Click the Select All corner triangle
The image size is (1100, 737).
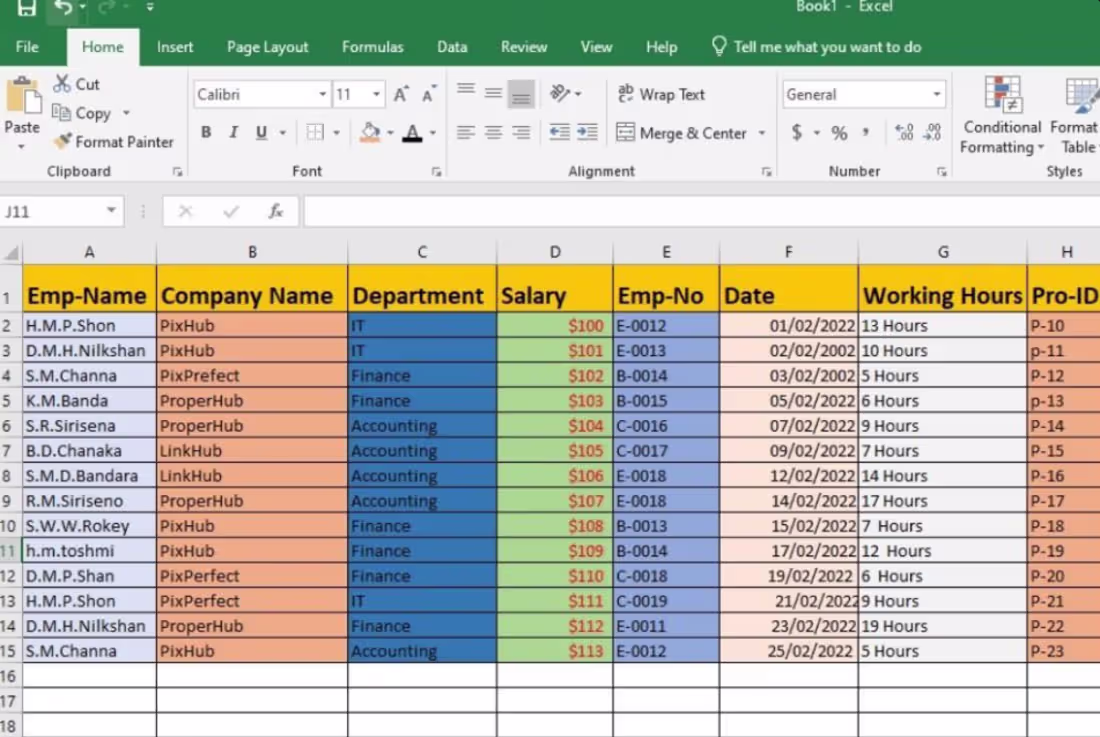pos(11,252)
